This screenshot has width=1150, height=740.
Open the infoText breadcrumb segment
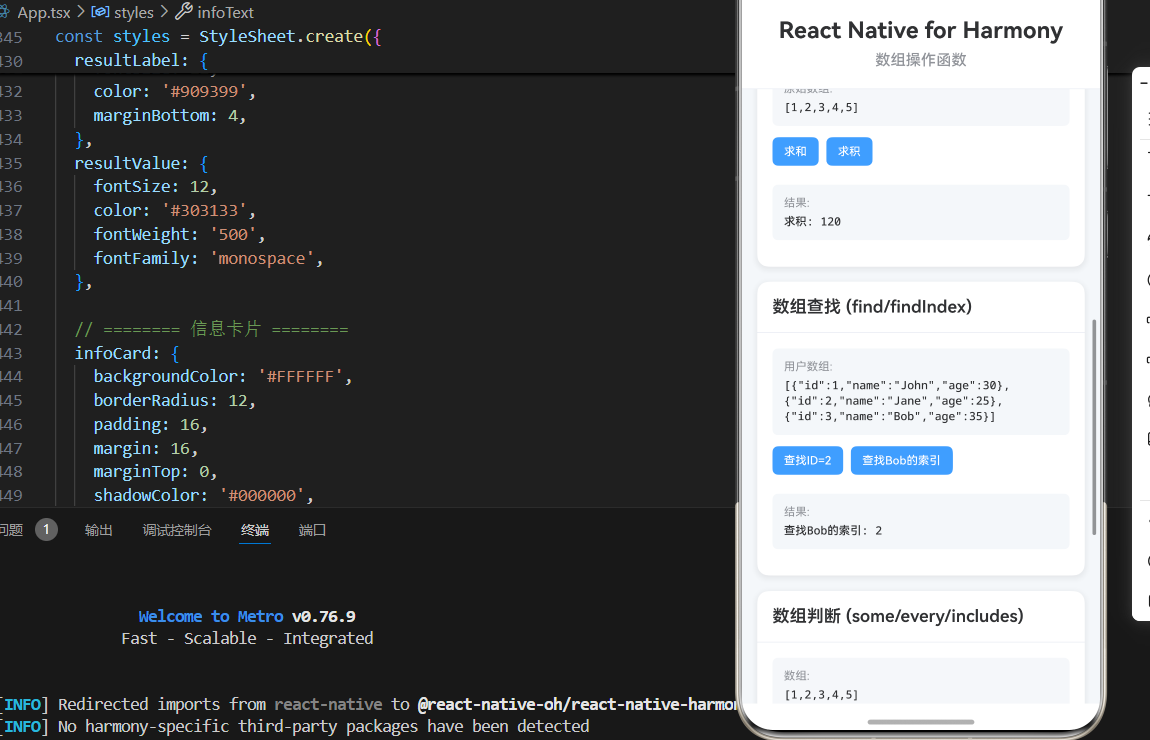click(215, 12)
